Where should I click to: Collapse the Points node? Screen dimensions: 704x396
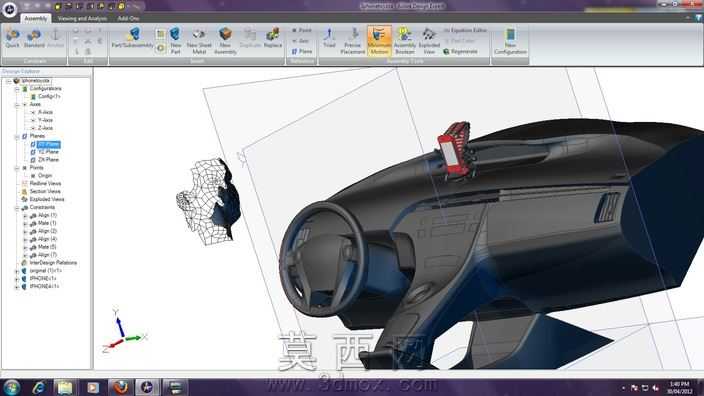pos(17,168)
